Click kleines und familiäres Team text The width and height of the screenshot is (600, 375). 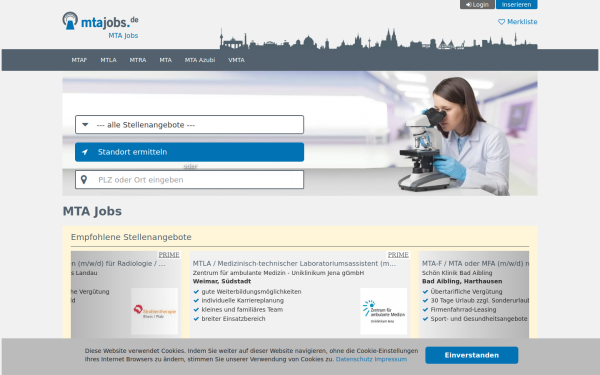[242, 310]
